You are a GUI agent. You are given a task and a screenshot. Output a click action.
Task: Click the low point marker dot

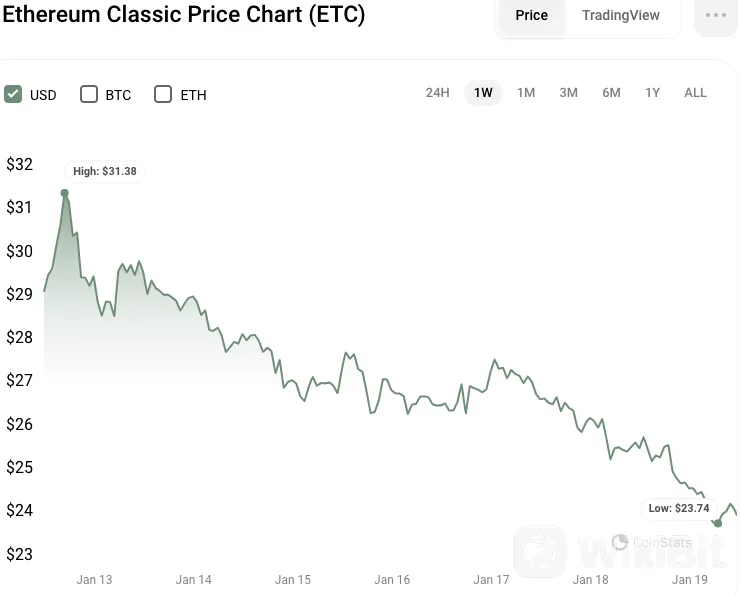click(x=717, y=523)
